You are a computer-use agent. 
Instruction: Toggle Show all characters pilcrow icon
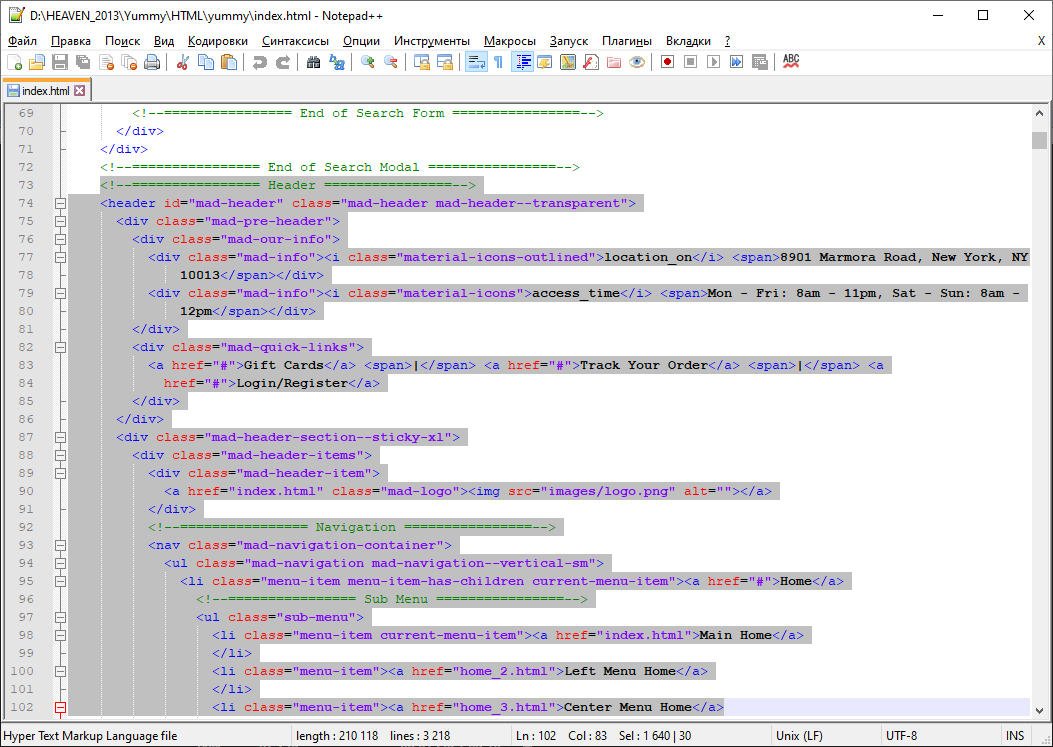coord(498,62)
